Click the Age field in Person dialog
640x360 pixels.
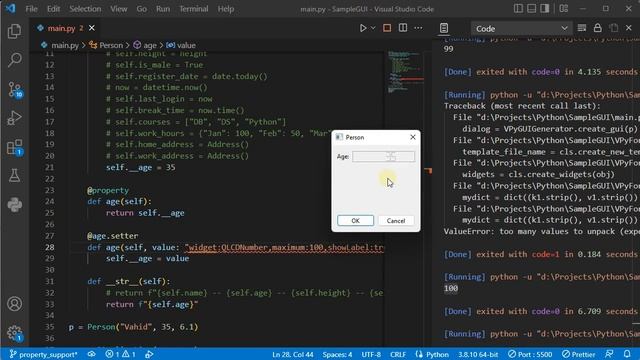pyautogui.click(x=384, y=156)
